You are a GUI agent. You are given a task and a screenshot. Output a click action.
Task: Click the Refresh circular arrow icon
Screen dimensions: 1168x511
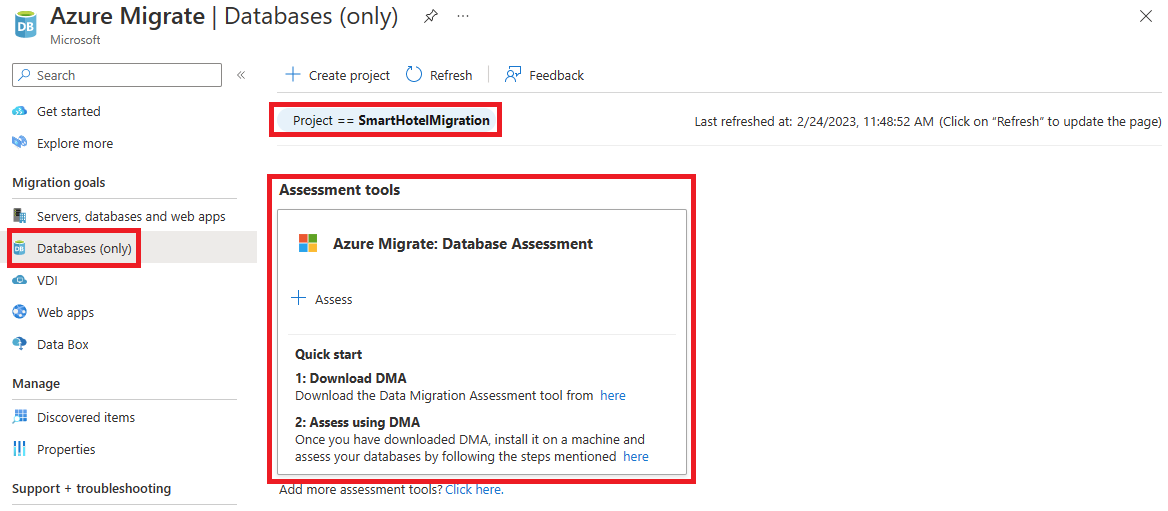pos(413,74)
